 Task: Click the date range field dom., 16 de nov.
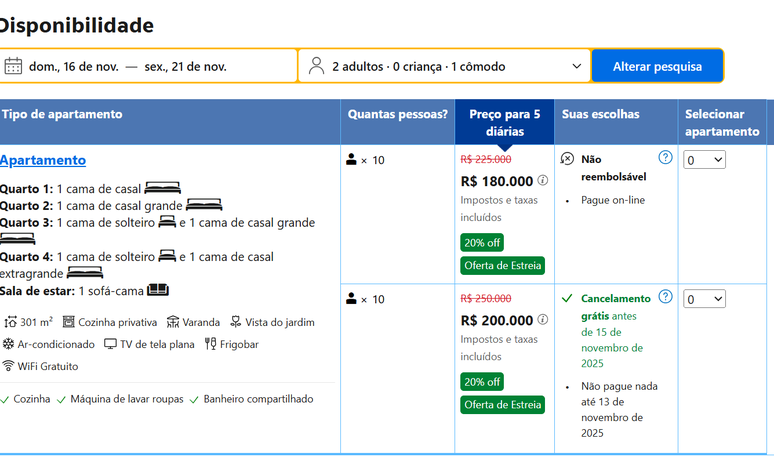150,66
